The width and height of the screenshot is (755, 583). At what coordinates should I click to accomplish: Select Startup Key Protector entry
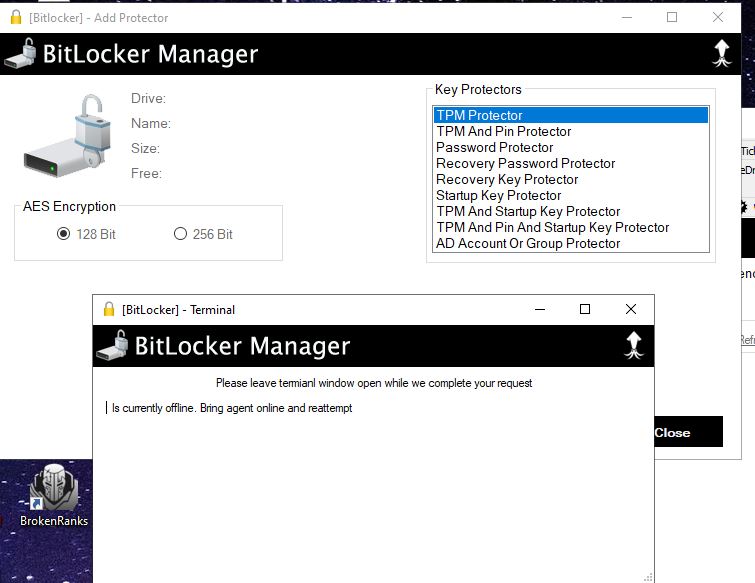(571, 195)
